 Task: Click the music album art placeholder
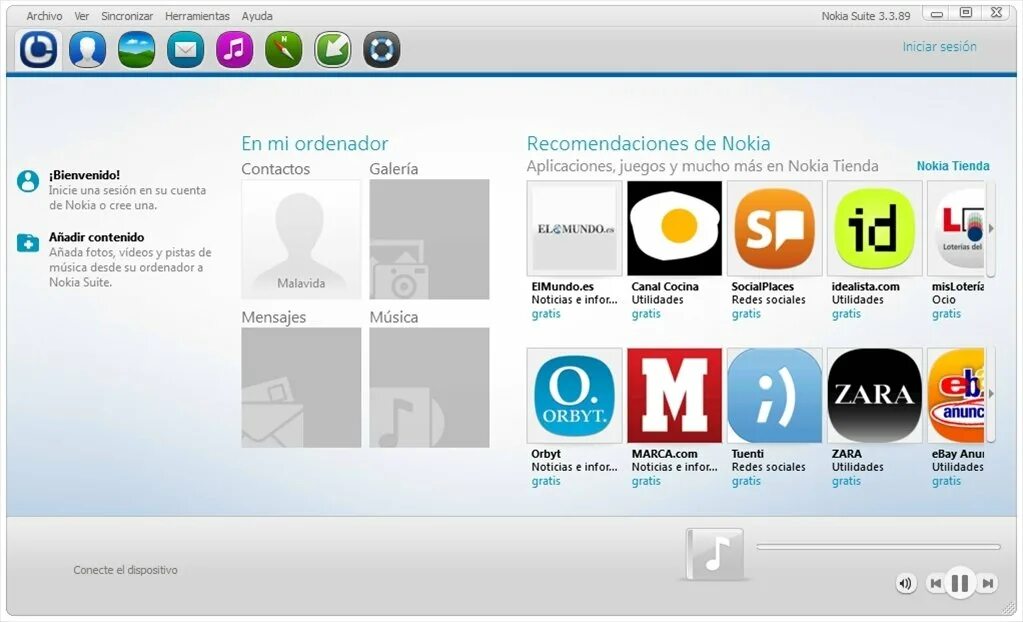pyautogui.click(x=715, y=553)
